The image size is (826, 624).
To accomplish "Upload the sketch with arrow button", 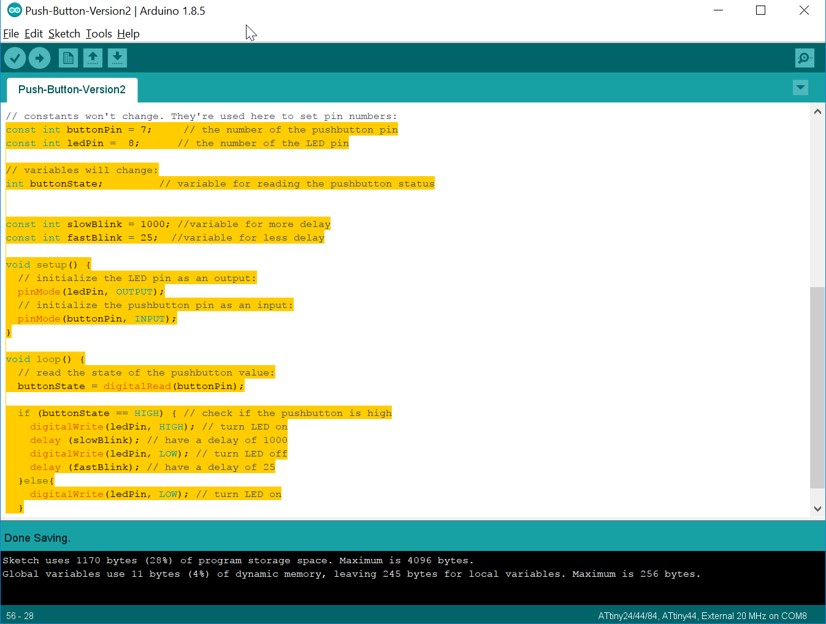I will coord(40,58).
